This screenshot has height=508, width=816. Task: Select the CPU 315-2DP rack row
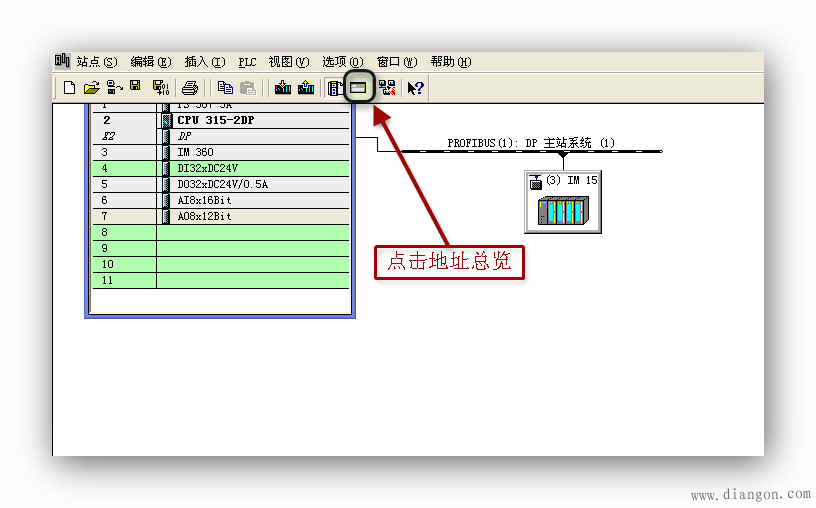(x=215, y=120)
